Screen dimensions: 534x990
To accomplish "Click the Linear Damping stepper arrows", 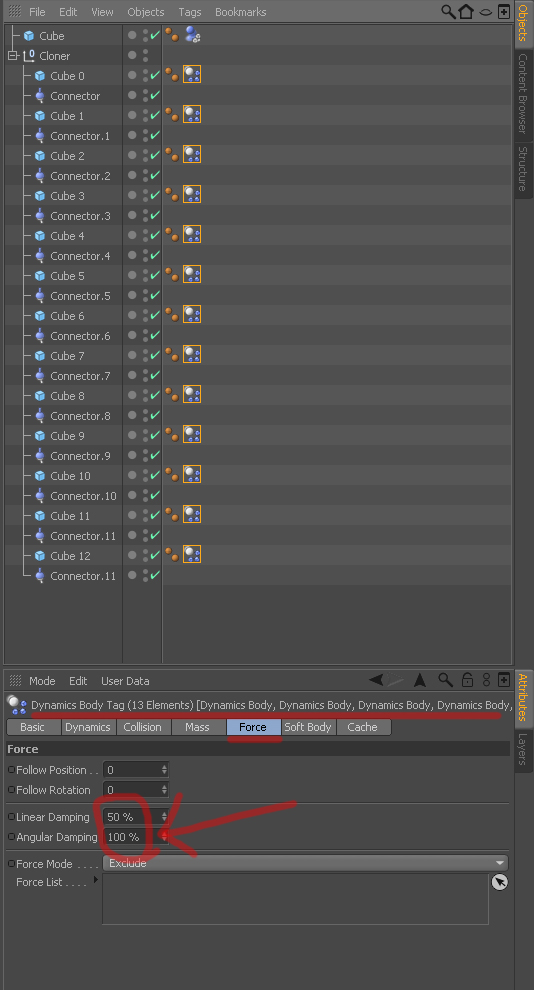I will point(164,817).
